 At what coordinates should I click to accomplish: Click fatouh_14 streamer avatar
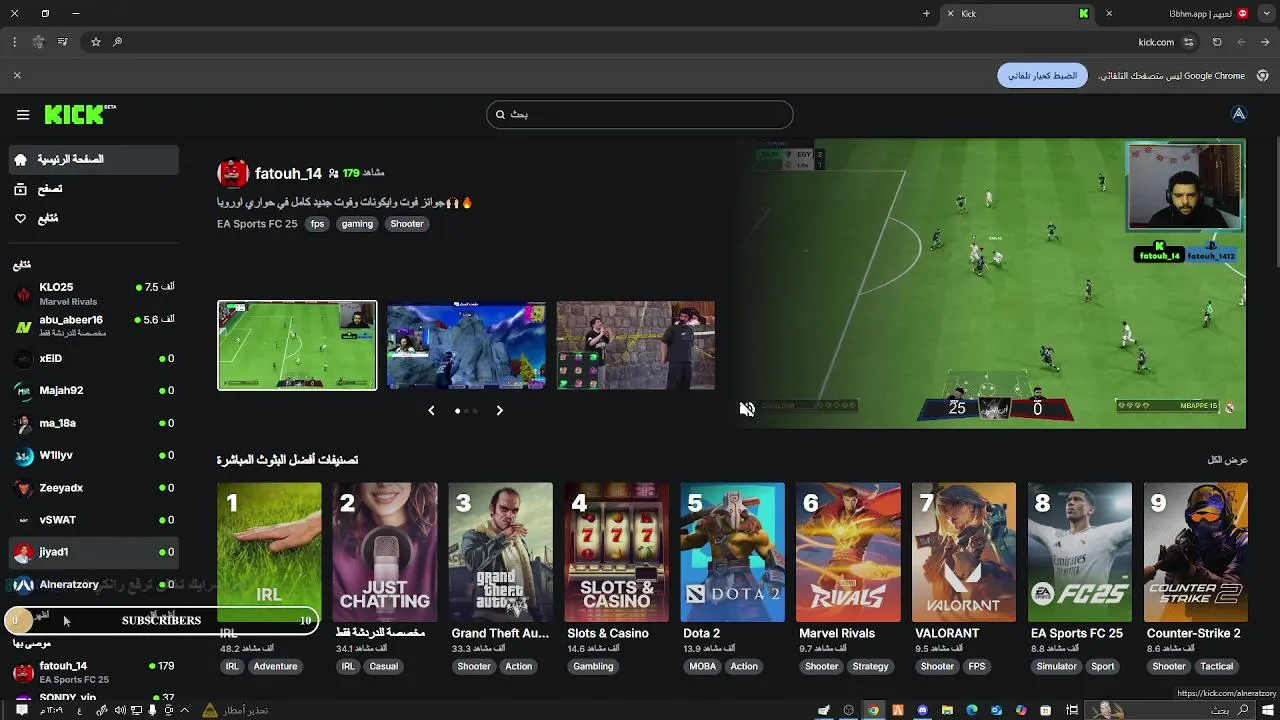point(233,173)
